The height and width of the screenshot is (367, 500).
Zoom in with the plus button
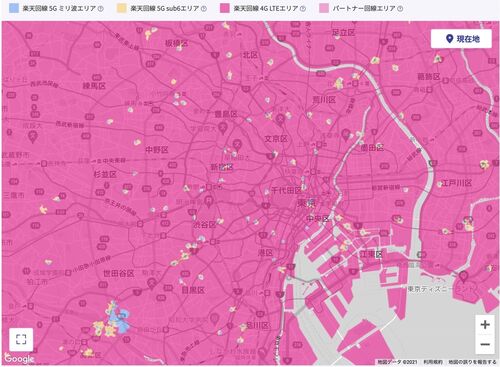tap(485, 324)
